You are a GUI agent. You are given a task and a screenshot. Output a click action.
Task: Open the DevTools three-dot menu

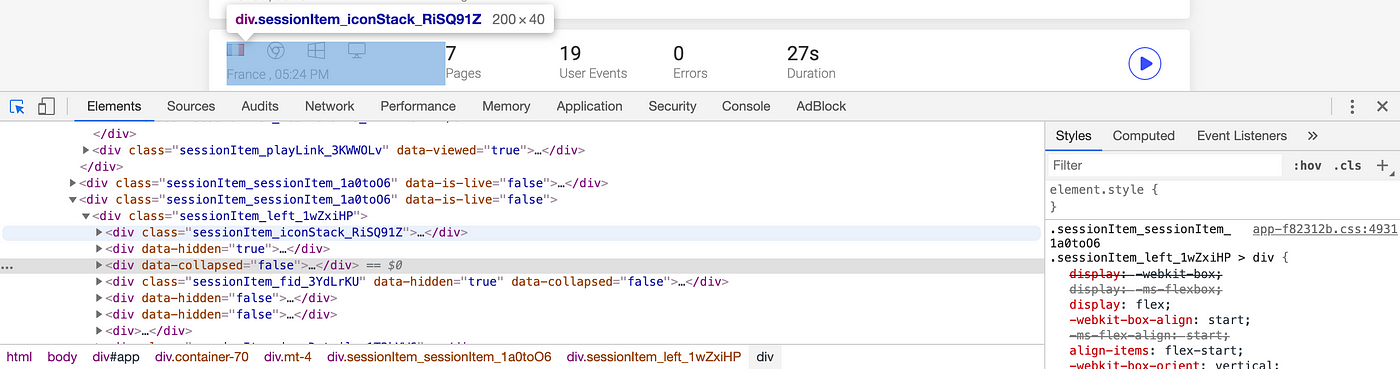[1352, 106]
